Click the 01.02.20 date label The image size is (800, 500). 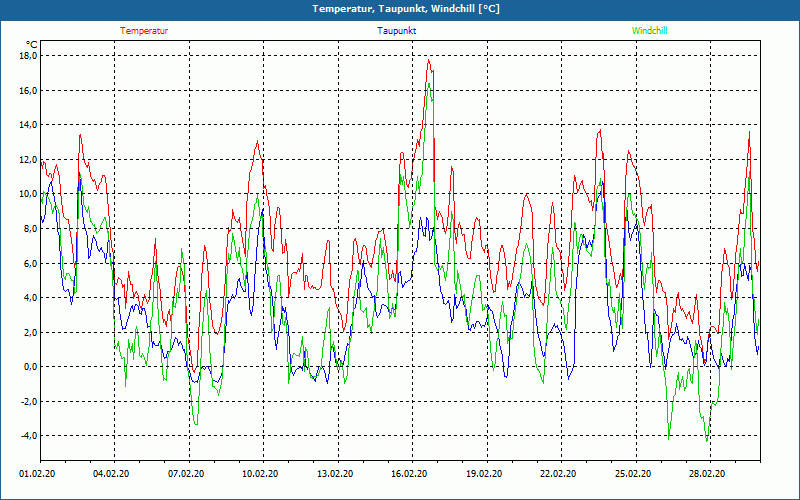pos(37,474)
